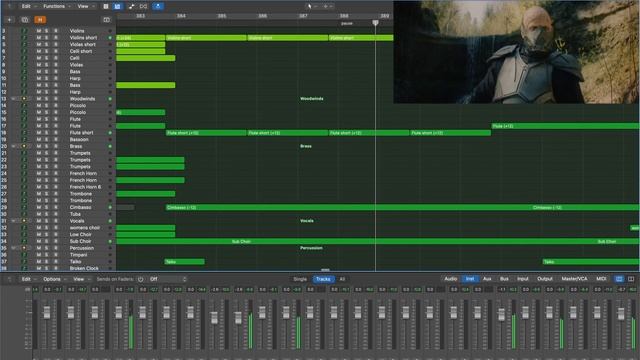Image resolution: width=640 pixels, height=360 pixels.
Task: Click the duplicate track button
Action: tap(24, 20)
